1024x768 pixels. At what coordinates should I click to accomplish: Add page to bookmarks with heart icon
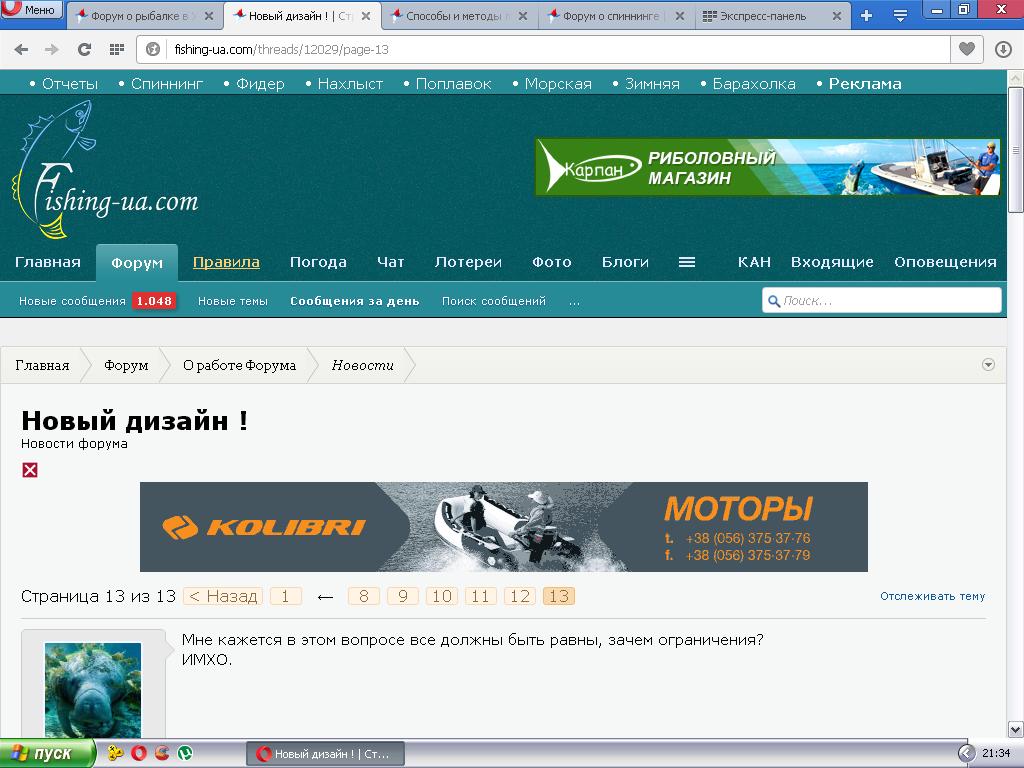point(966,49)
